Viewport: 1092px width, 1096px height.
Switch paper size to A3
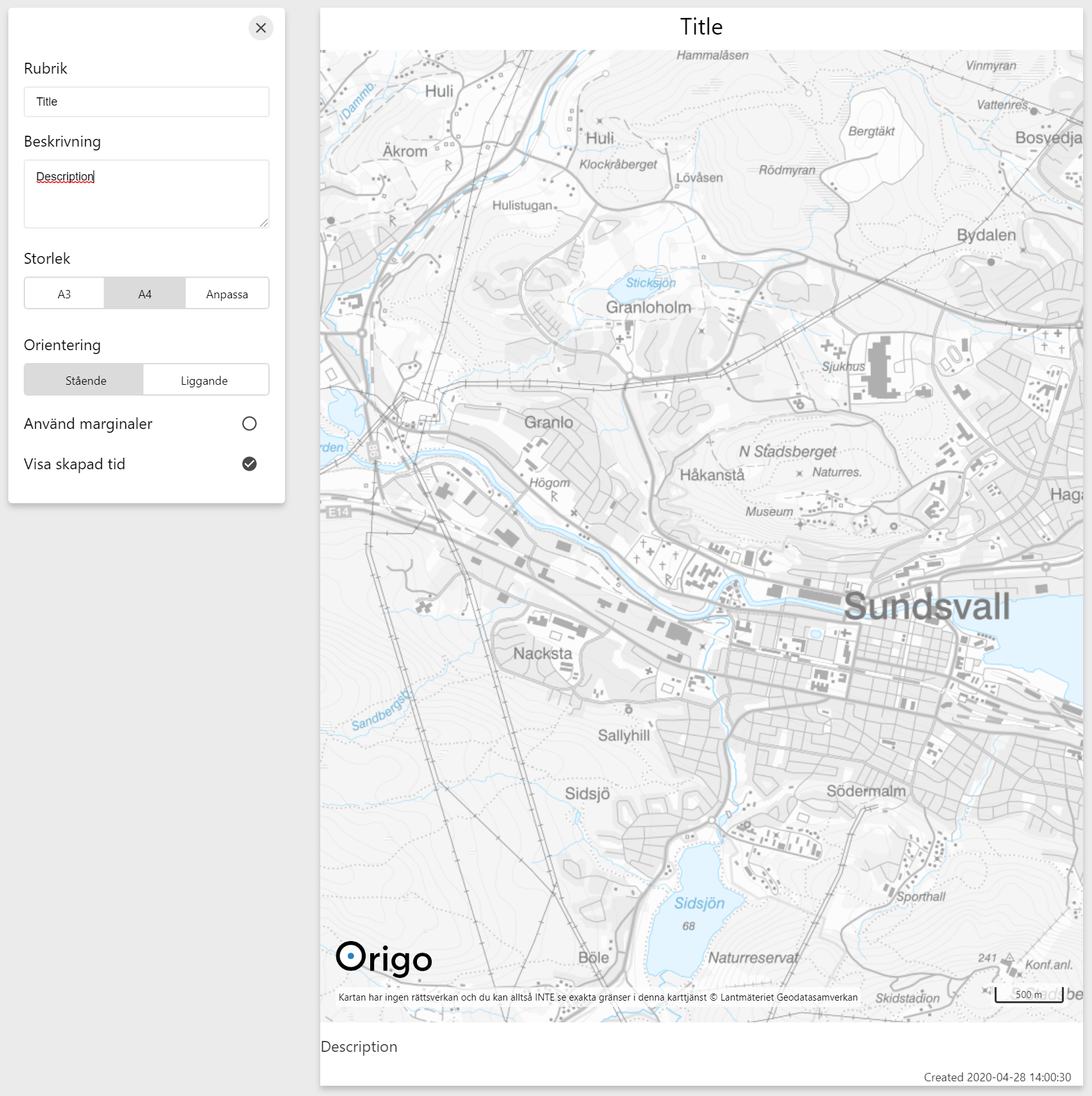point(63,293)
